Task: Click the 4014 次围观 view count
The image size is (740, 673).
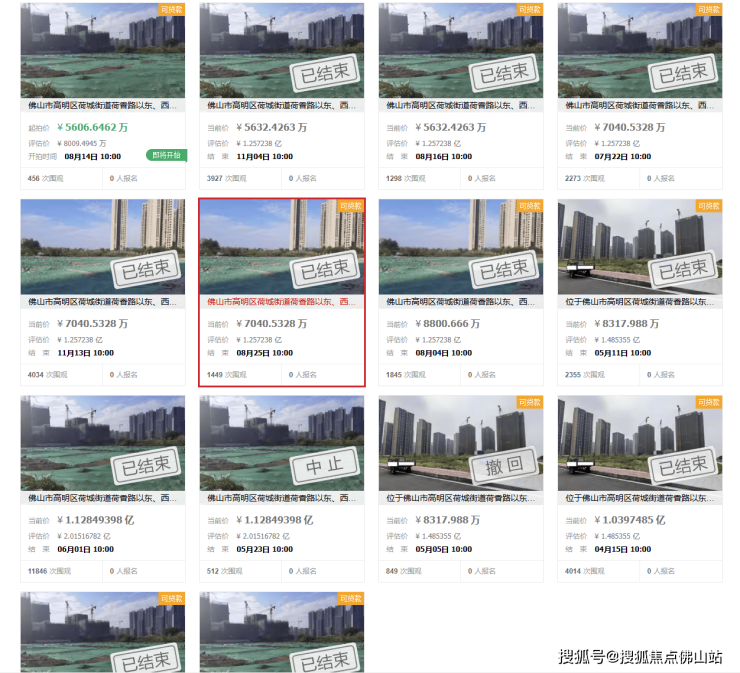Action: tap(585, 571)
